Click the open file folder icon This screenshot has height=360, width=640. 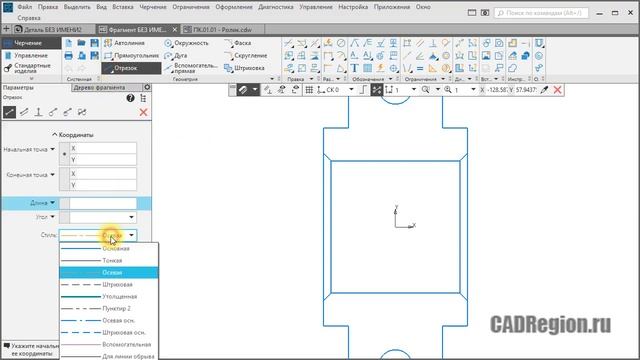(81, 43)
